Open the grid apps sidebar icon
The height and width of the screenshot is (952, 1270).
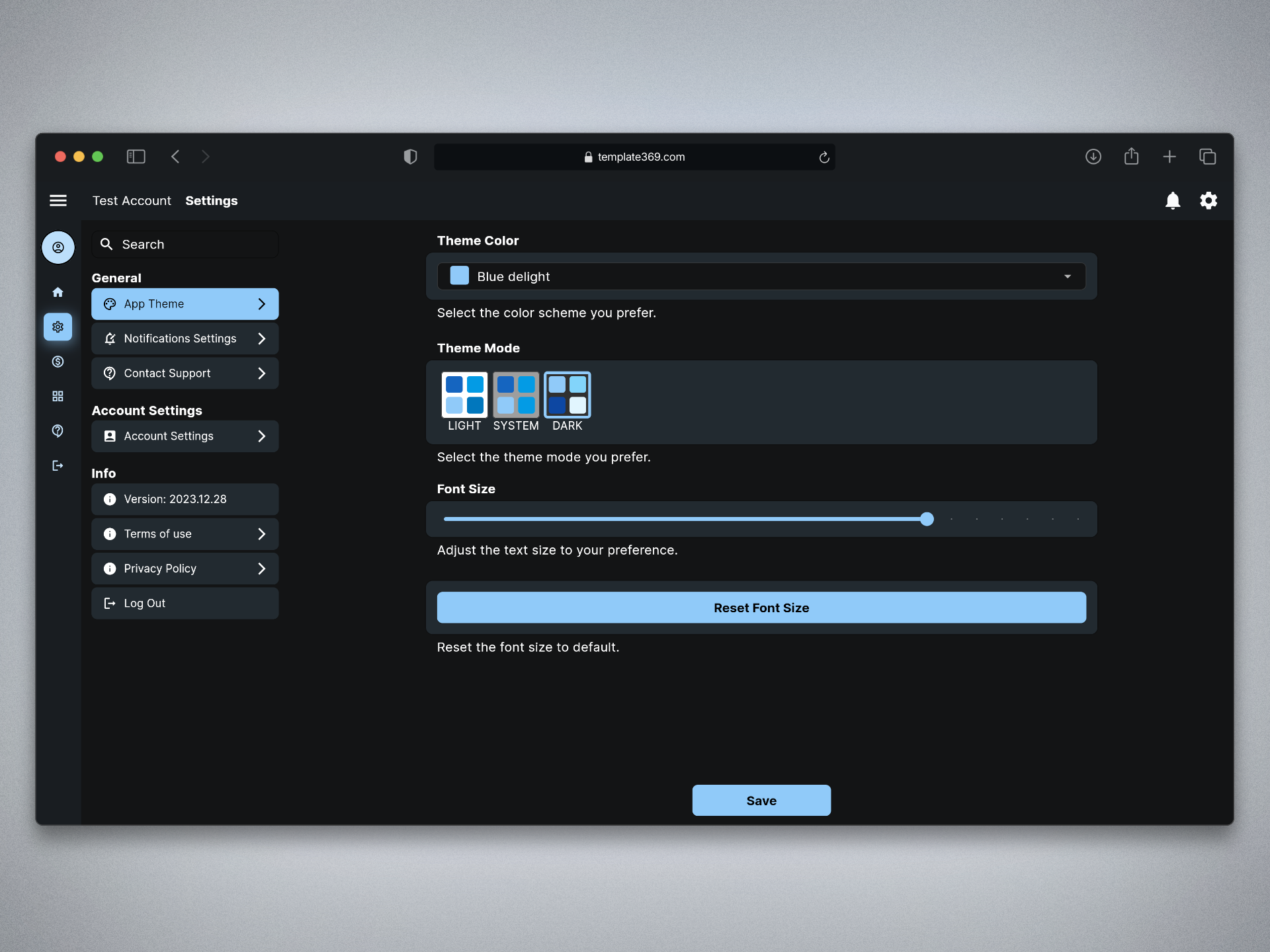click(58, 396)
